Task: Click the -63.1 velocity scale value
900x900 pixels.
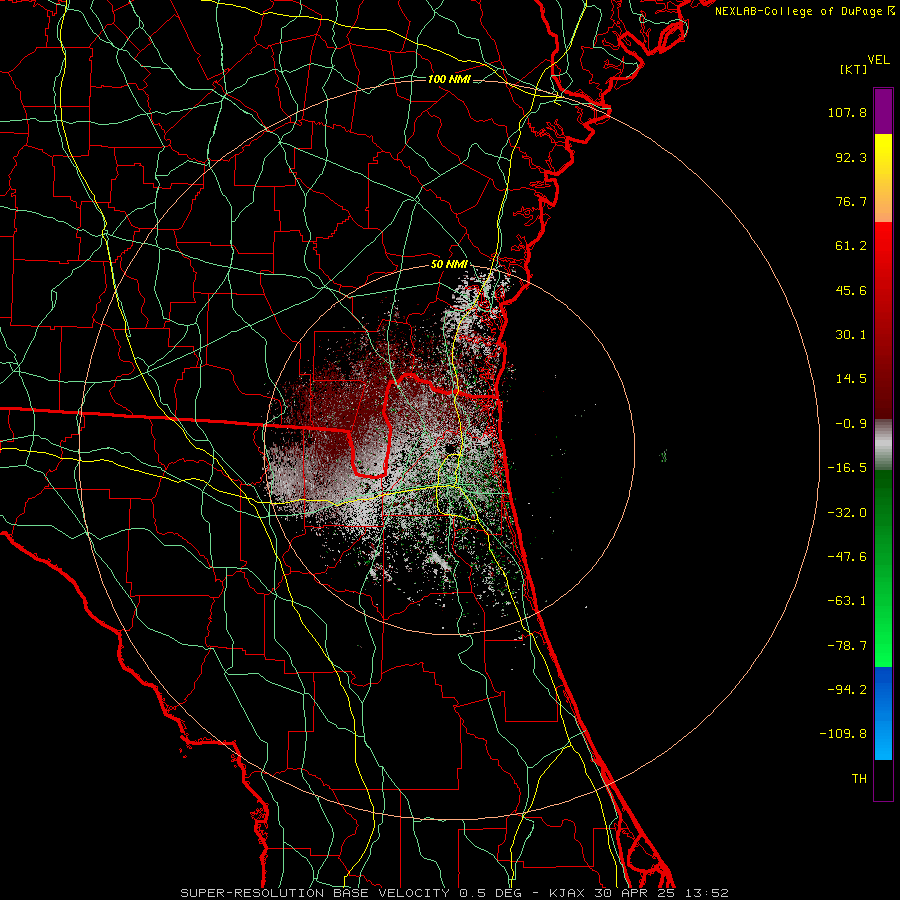Action: [847, 601]
